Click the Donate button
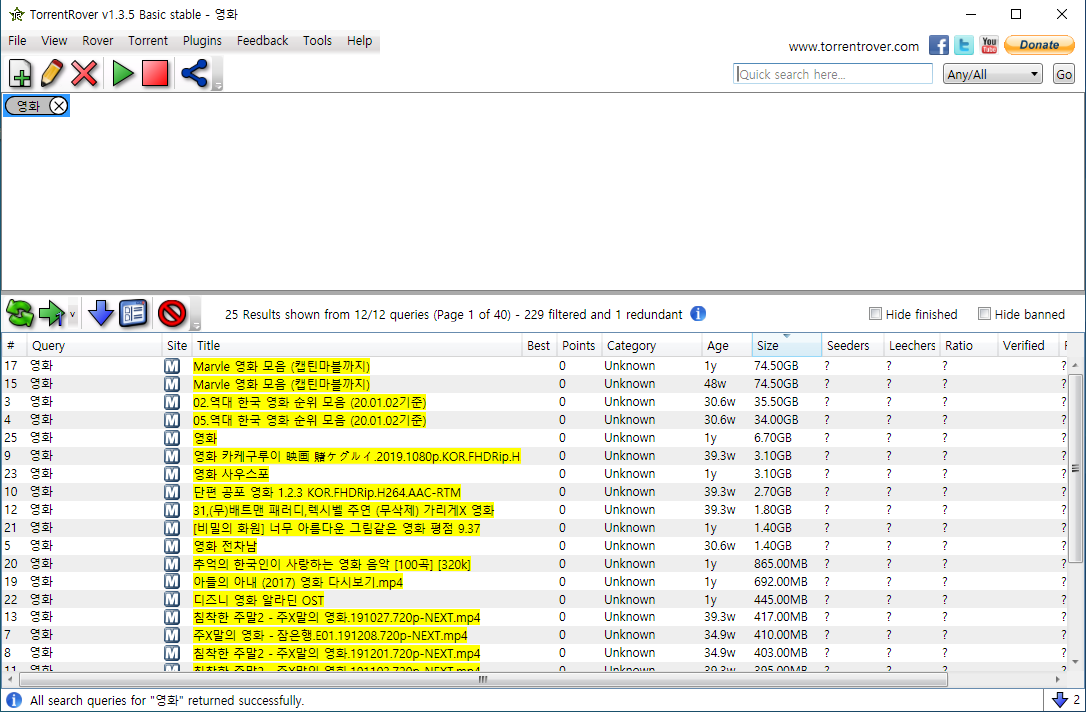The image size is (1086, 712). click(x=1039, y=45)
